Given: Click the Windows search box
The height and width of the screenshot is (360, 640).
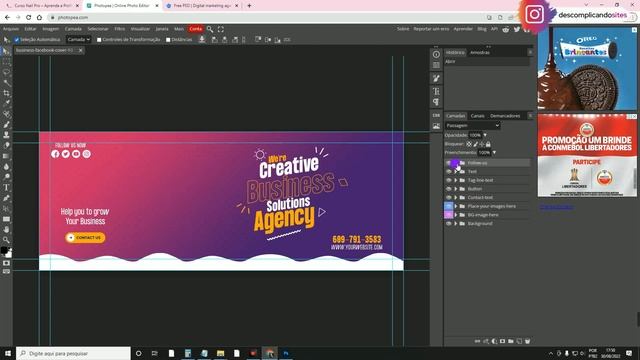Looking at the screenshot, I should click(x=73, y=353).
